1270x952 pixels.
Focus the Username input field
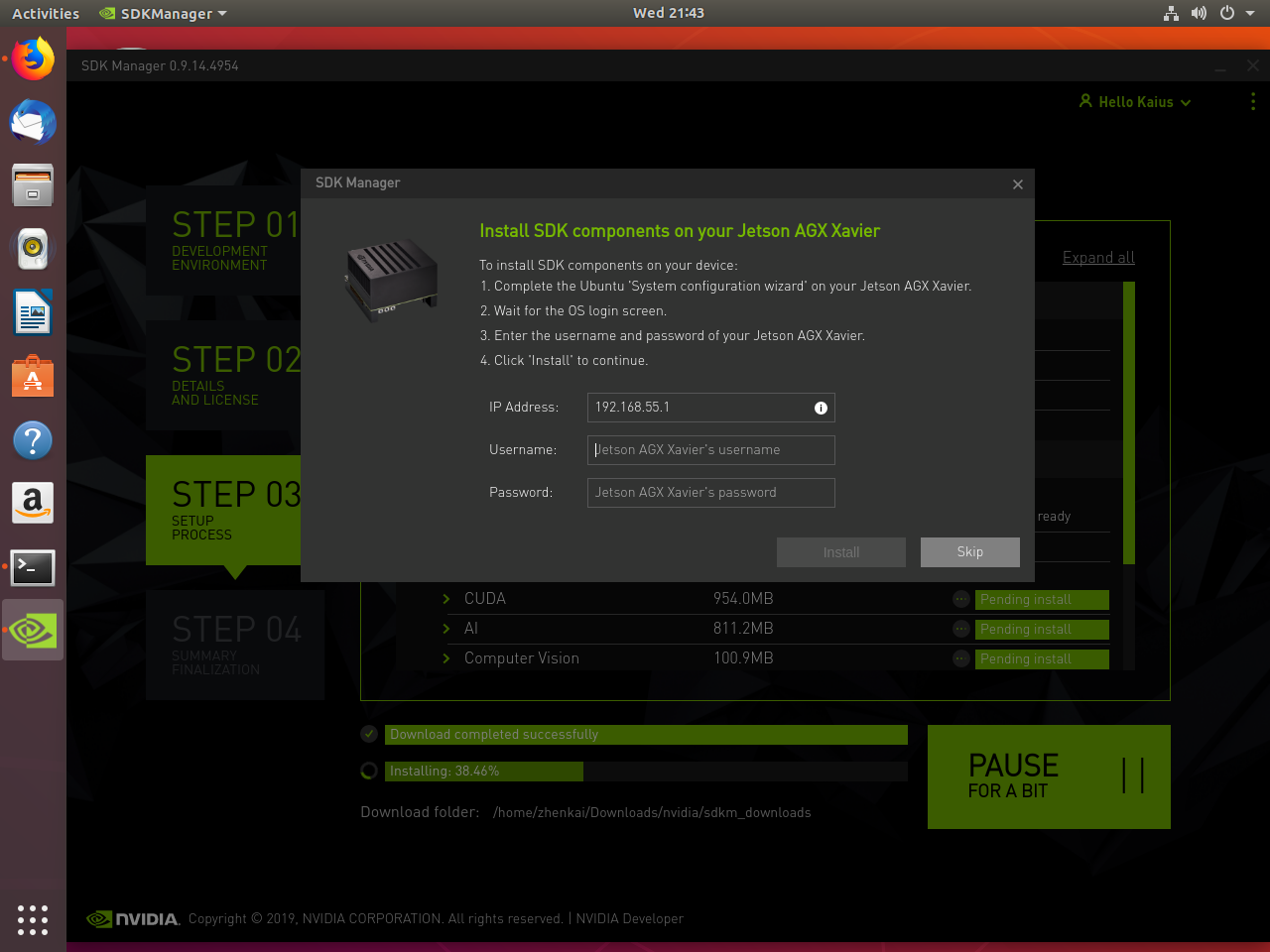(x=710, y=450)
